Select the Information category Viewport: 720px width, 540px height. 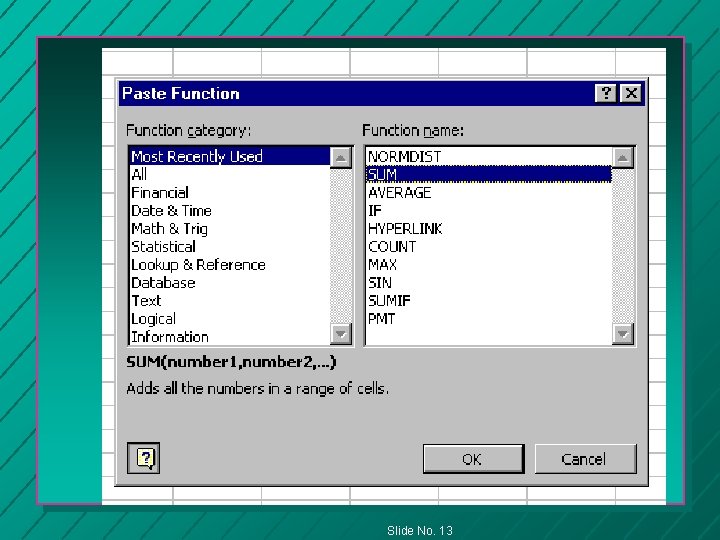230,337
